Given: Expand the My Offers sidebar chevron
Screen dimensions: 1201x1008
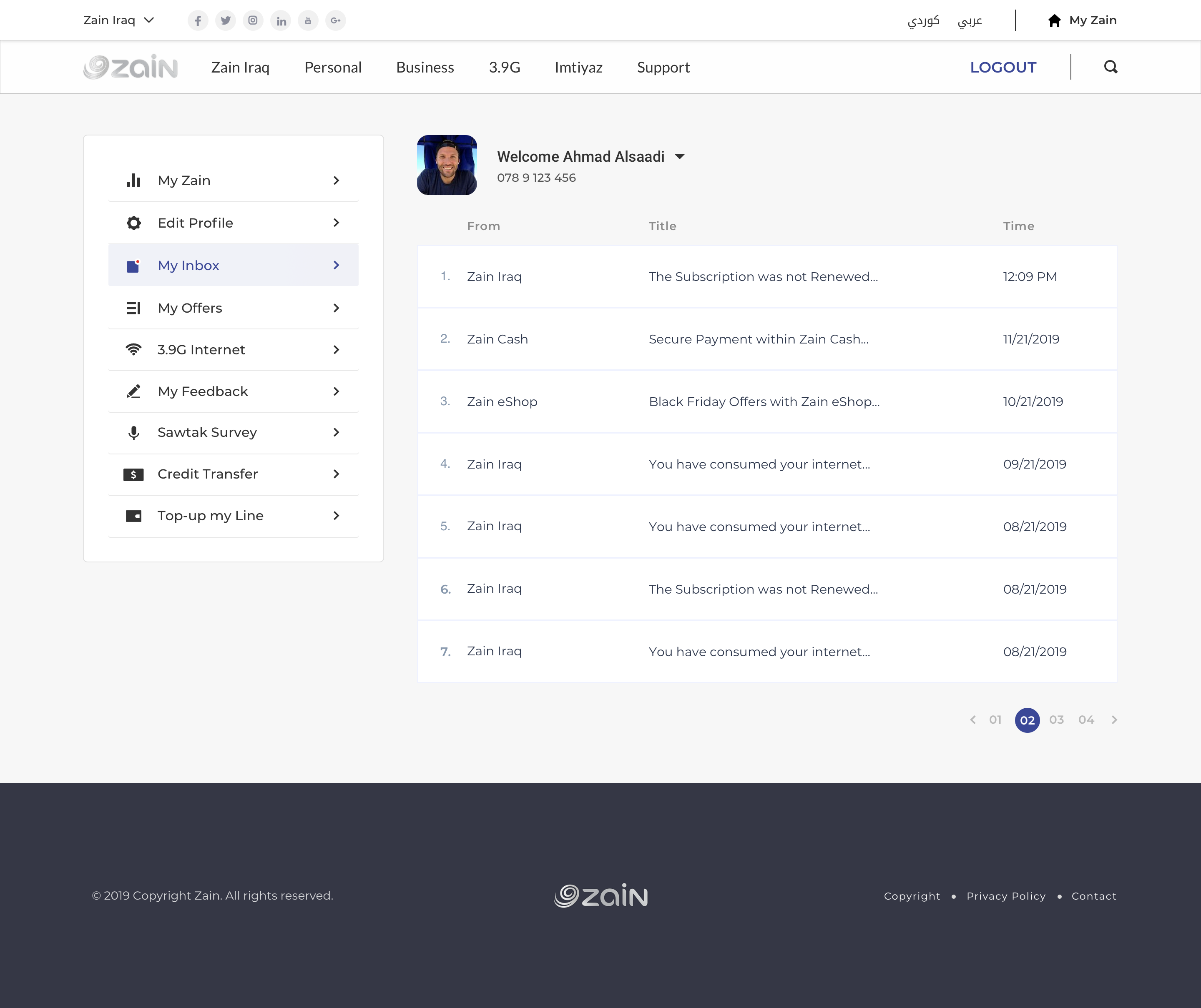Looking at the screenshot, I should click(x=336, y=308).
